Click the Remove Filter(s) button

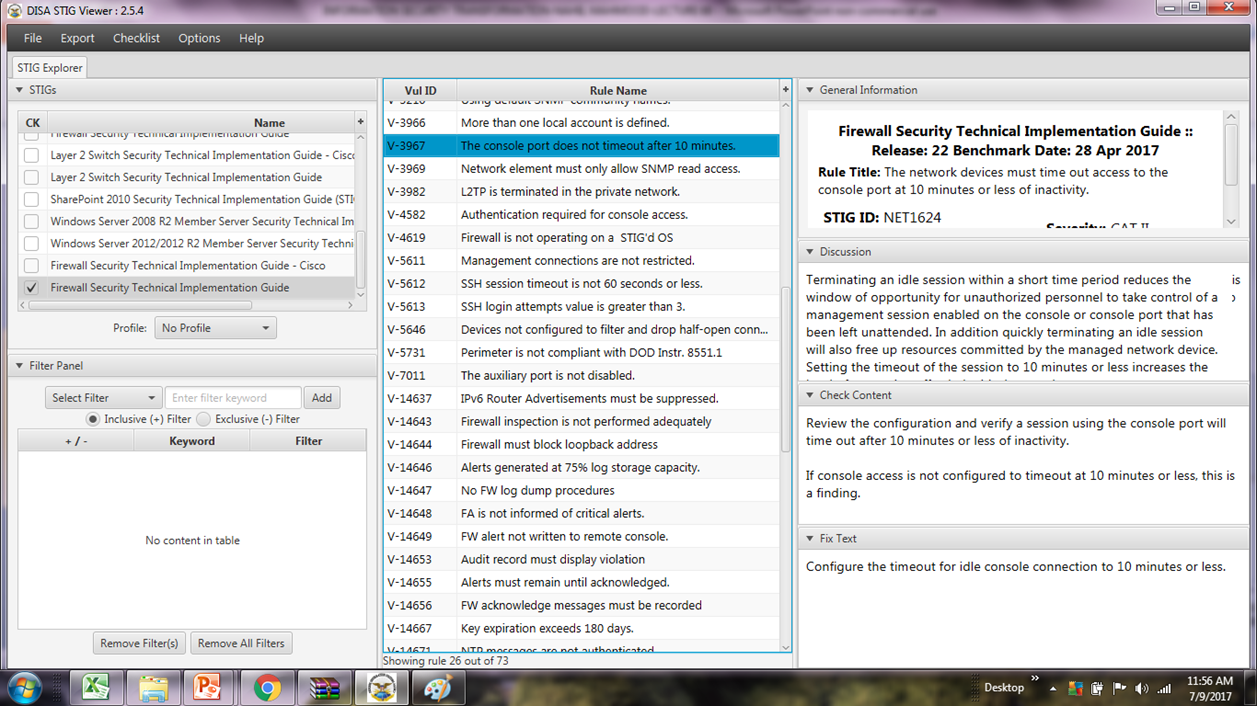tap(139, 643)
